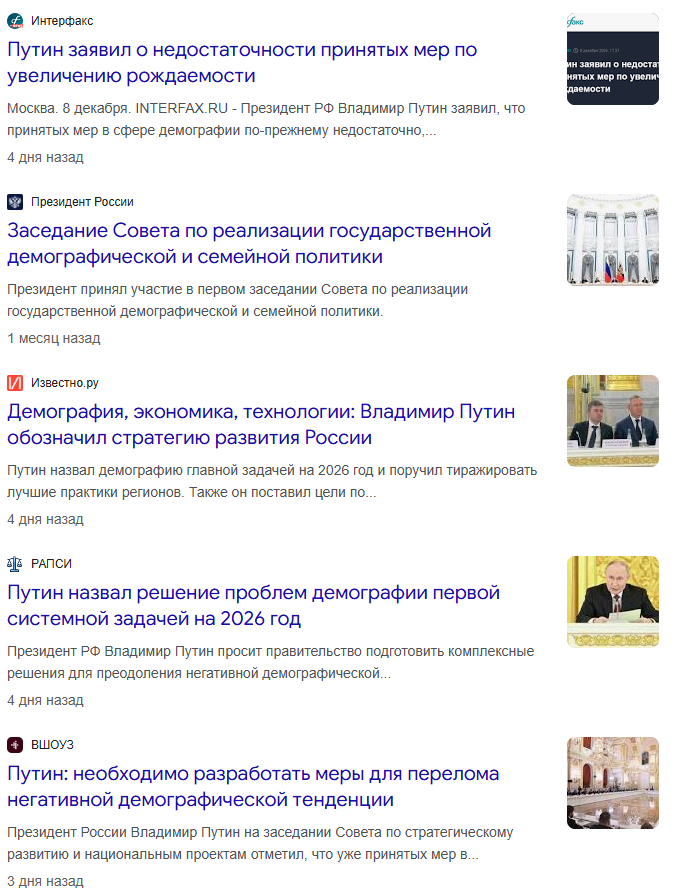Click the ВШОУЗ source name
Viewport: 694px width, 893px height.
click(x=52, y=745)
